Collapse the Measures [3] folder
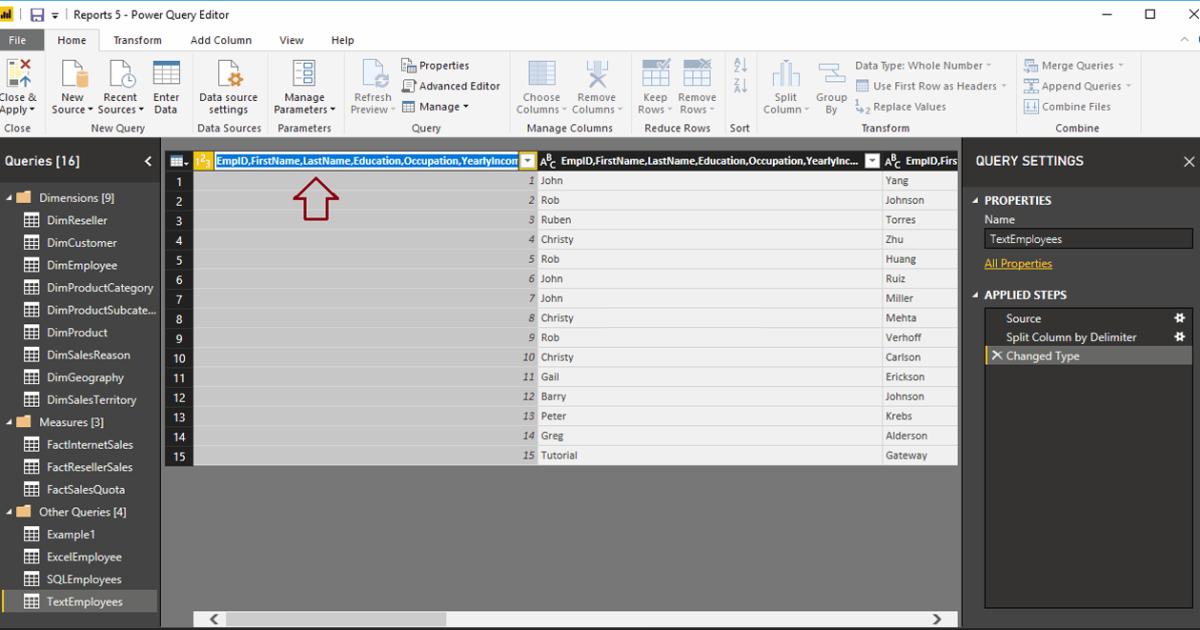 tap(10, 422)
